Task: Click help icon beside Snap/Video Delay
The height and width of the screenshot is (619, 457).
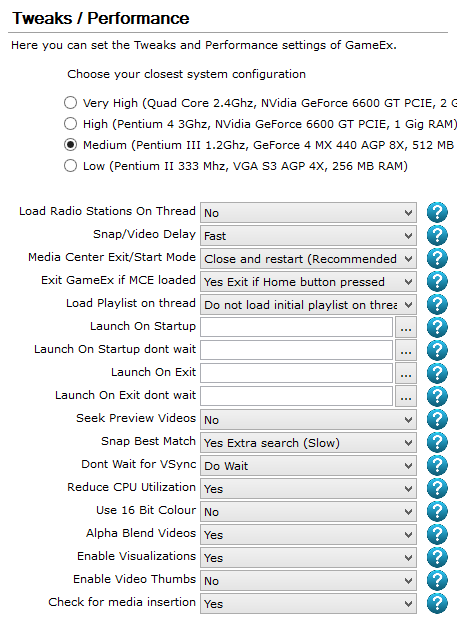Action: point(437,235)
